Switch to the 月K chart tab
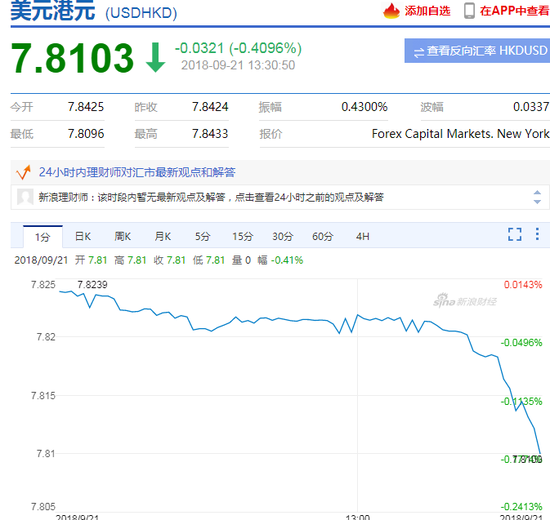 coord(163,236)
